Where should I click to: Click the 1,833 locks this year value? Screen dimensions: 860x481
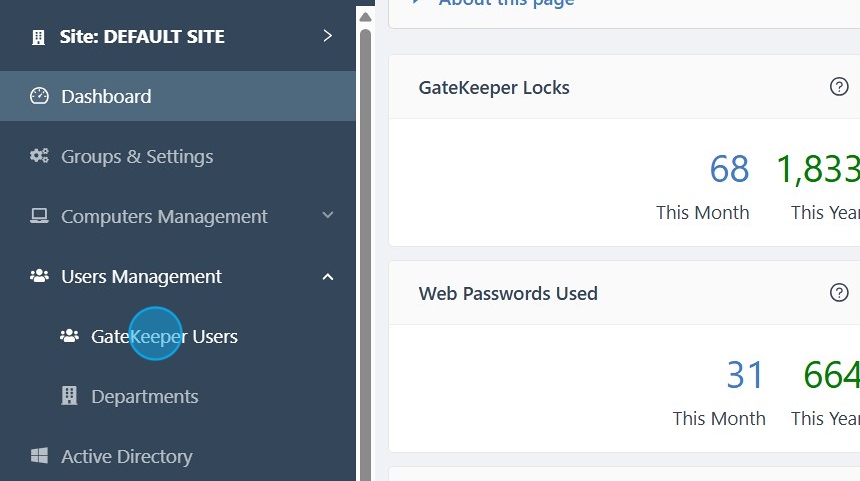pyautogui.click(x=818, y=168)
